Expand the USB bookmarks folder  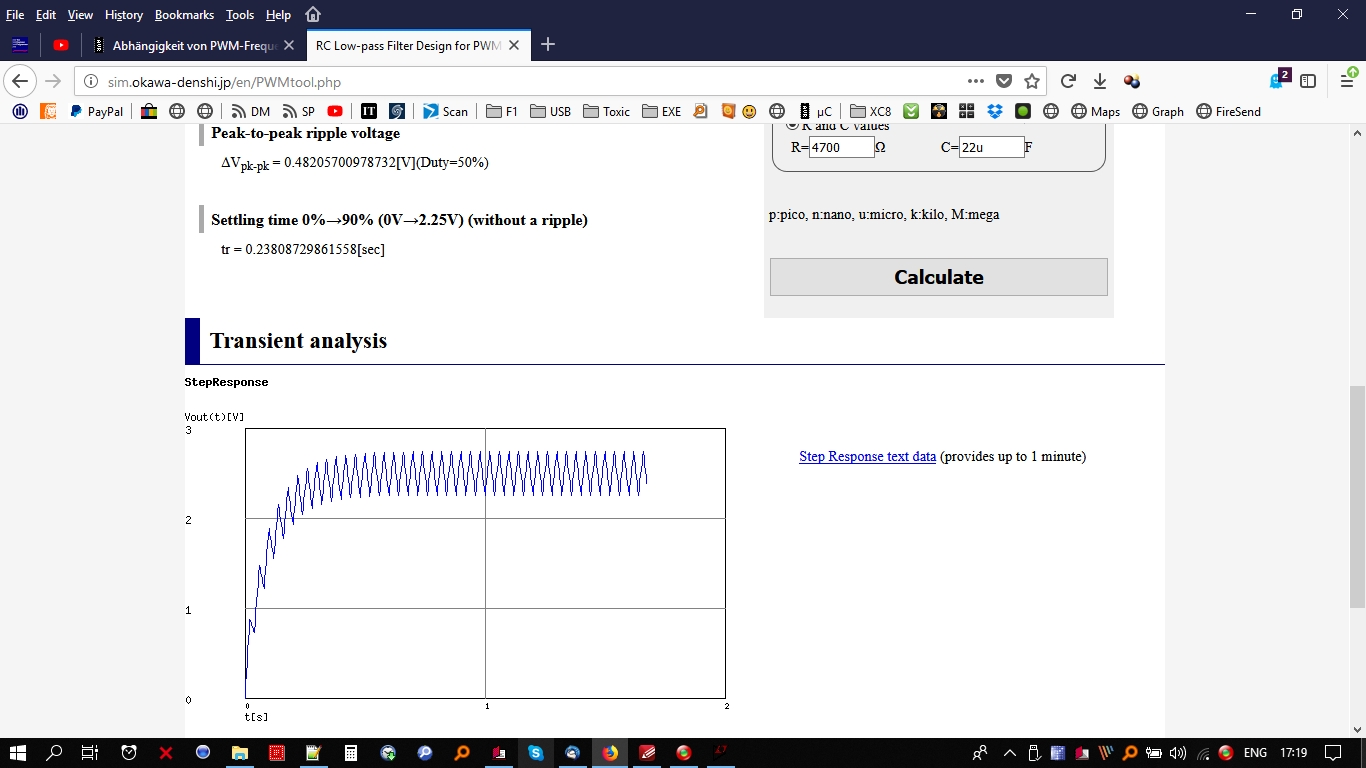tap(550, 112)
